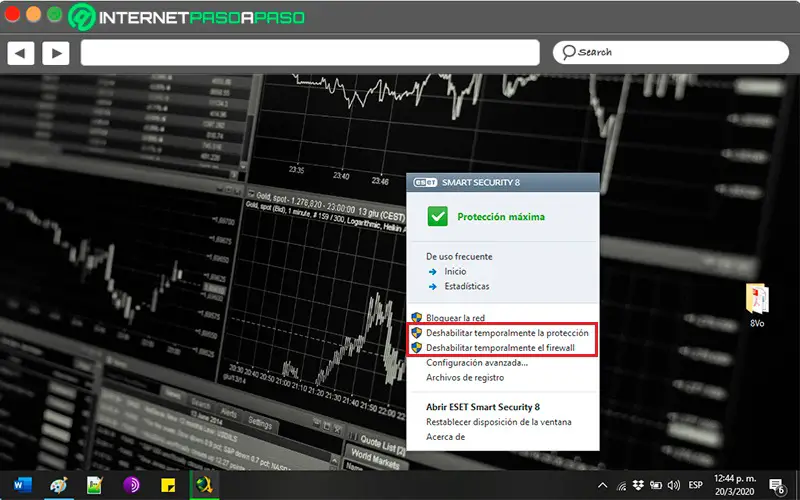Open the Wi-Fi network tray icon
The height and width of the screenshot is (500, 800).
click(x=622, y=485)
